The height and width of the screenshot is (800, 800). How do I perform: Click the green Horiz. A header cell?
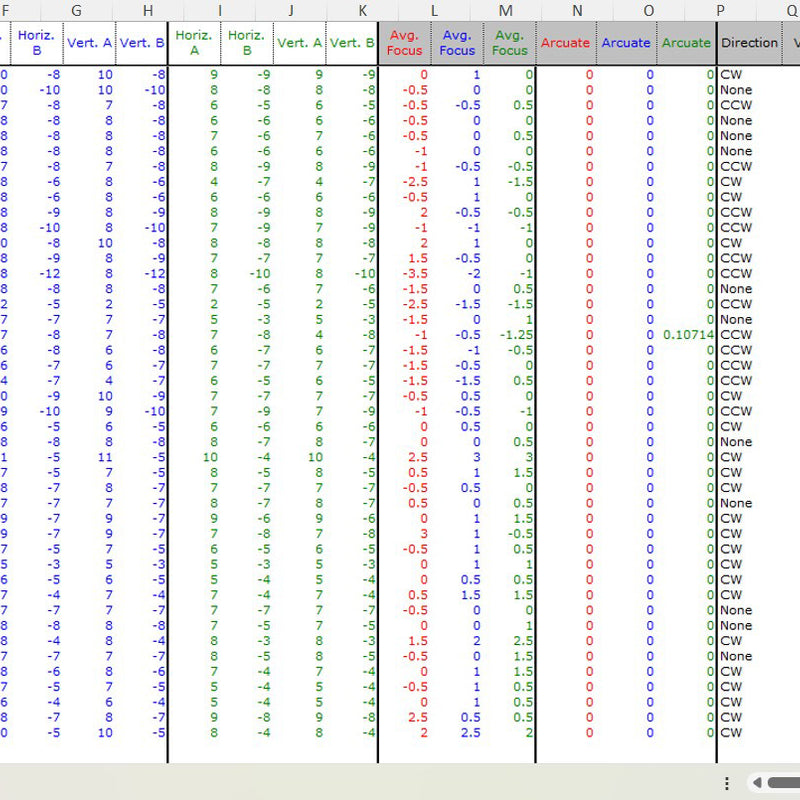(x=194, y=43)
